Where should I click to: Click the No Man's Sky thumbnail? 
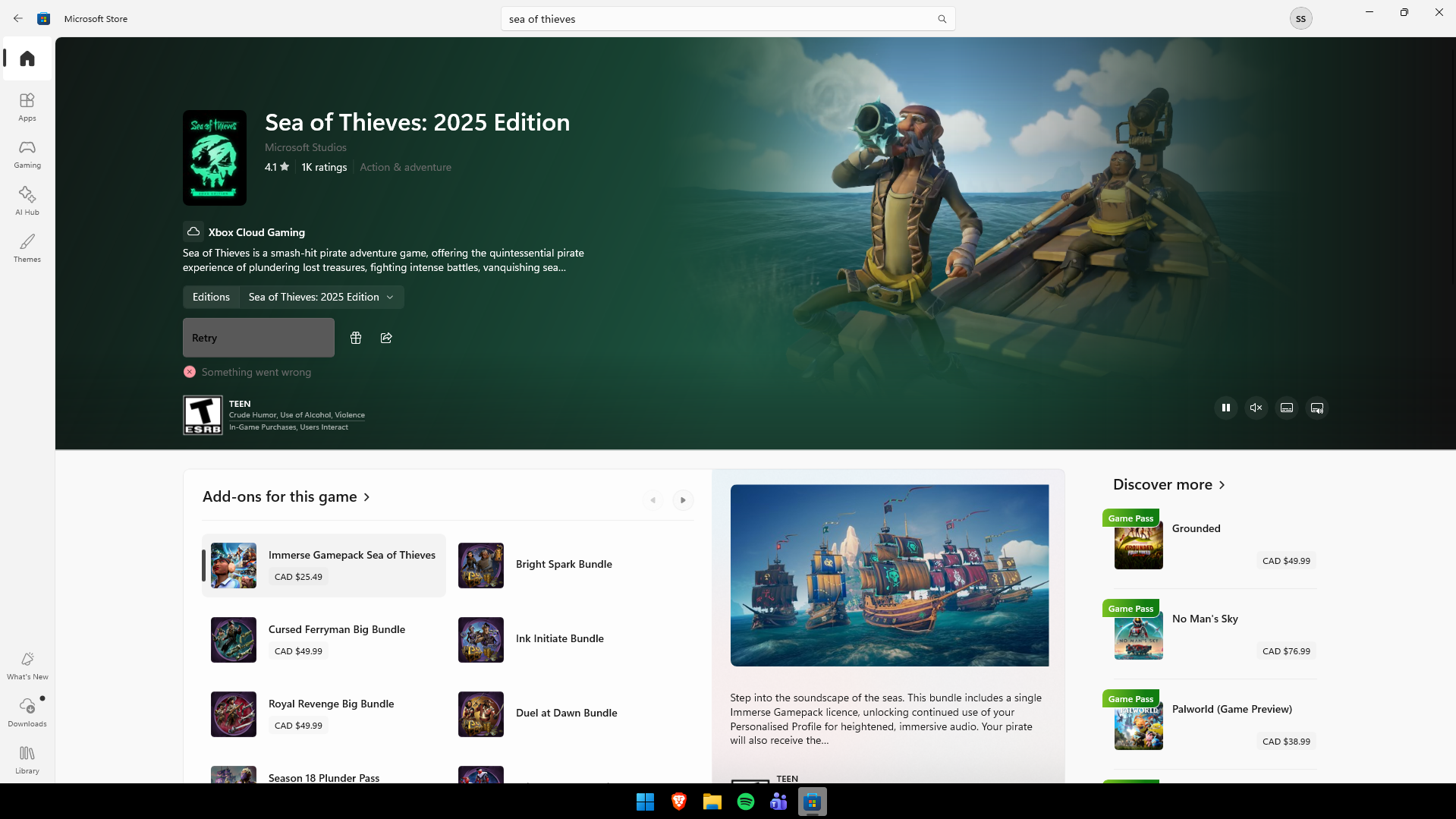coord(1138,635)
